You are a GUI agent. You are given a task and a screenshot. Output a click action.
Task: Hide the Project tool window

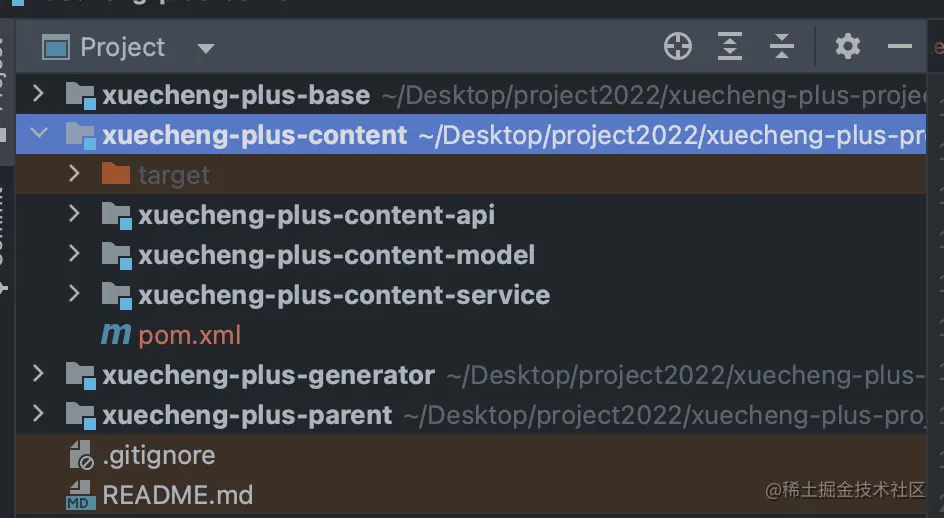900,46
